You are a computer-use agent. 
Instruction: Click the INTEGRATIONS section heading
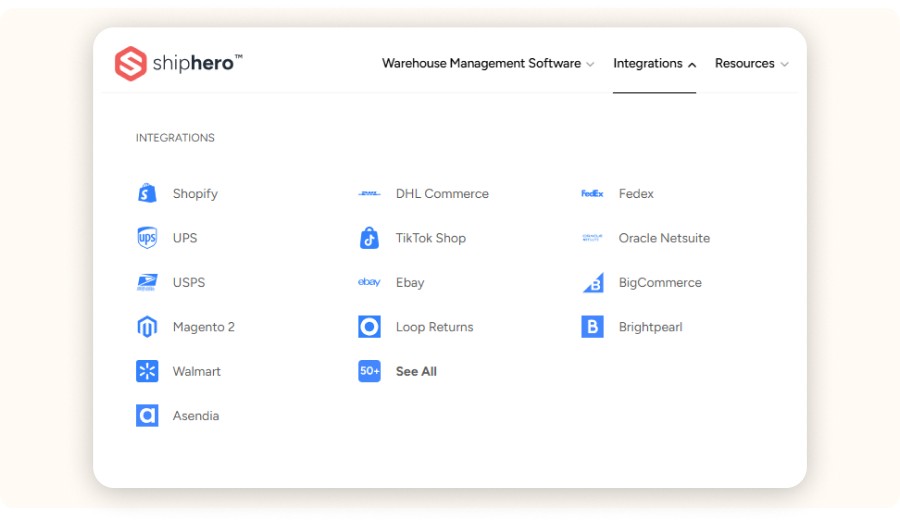(175, 138)
